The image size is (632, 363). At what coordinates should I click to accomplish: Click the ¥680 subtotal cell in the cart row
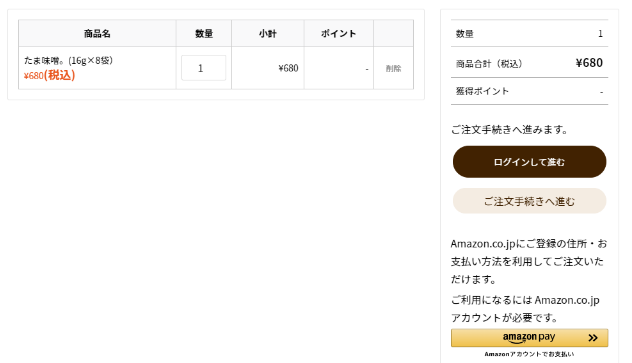pyautogui.click(x=288, y=68)
